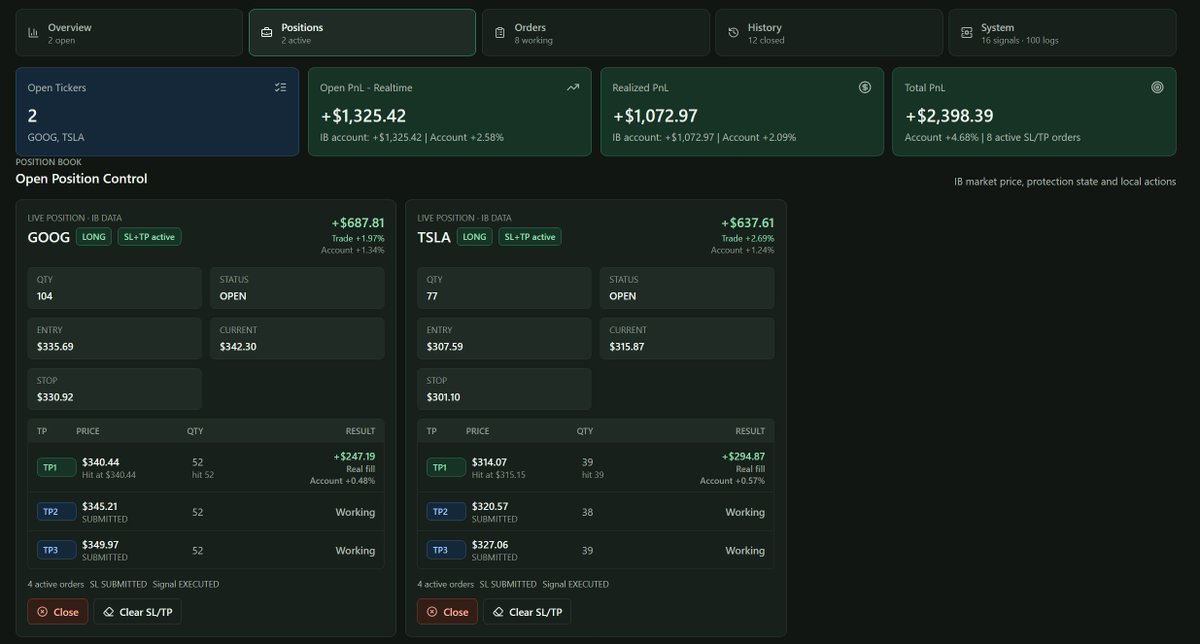Click the Orders tab clipboard icon
1200x644 pixels.
[500, 33]
